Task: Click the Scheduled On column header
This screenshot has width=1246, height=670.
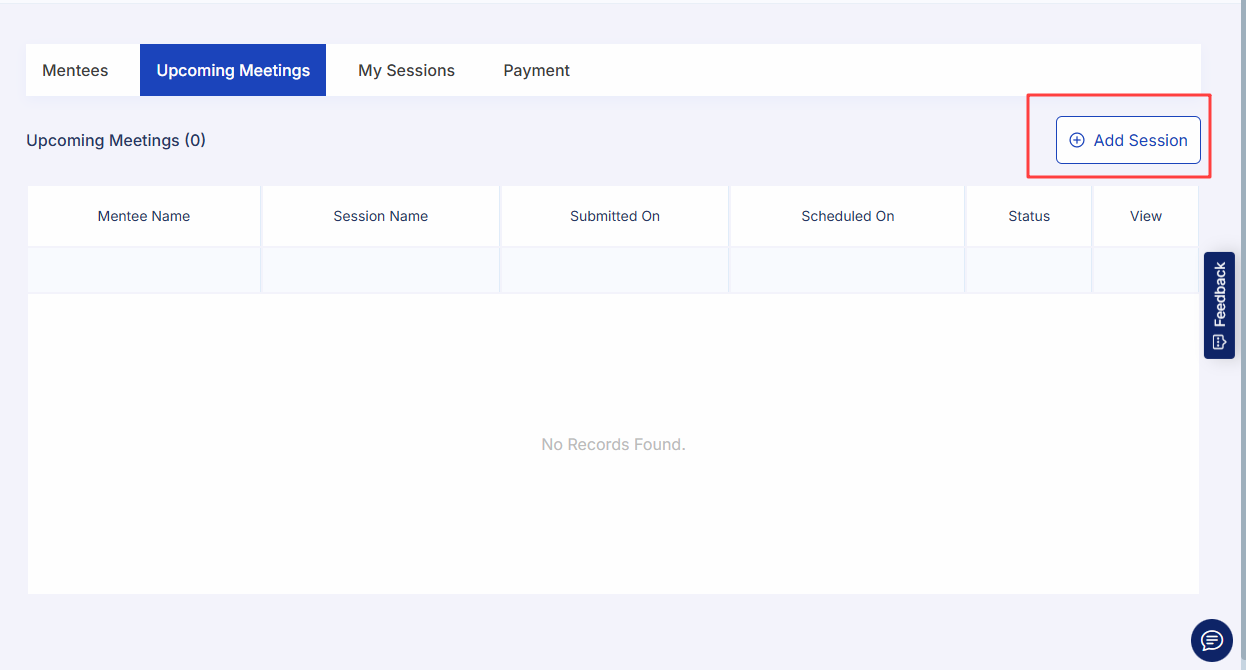Action: [847, 216]
